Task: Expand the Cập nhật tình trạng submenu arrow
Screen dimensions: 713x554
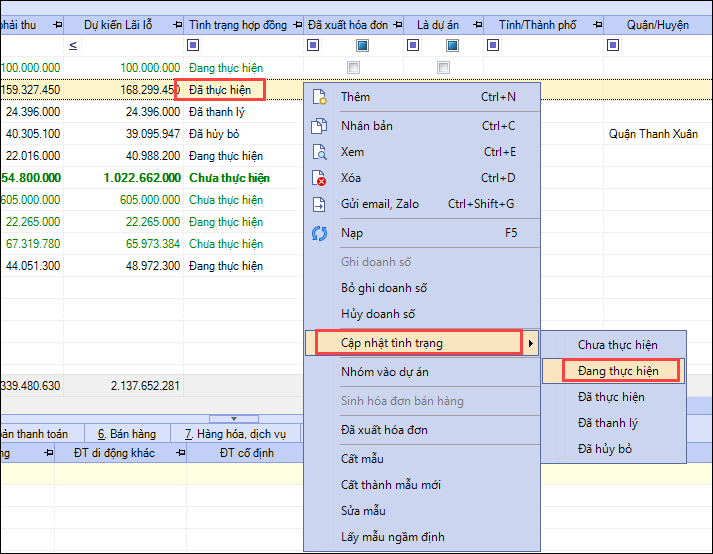Action: click(530, 344)
